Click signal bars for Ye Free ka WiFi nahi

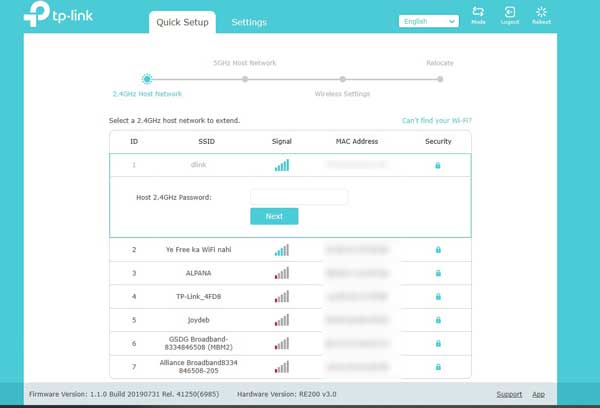coord(282,250)
